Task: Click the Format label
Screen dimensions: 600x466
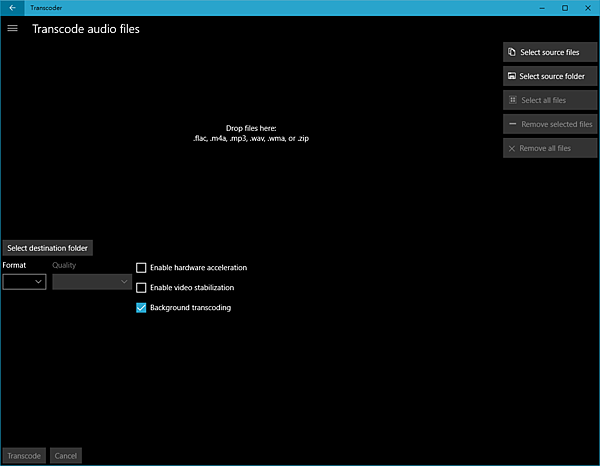Action: [14, 265]
